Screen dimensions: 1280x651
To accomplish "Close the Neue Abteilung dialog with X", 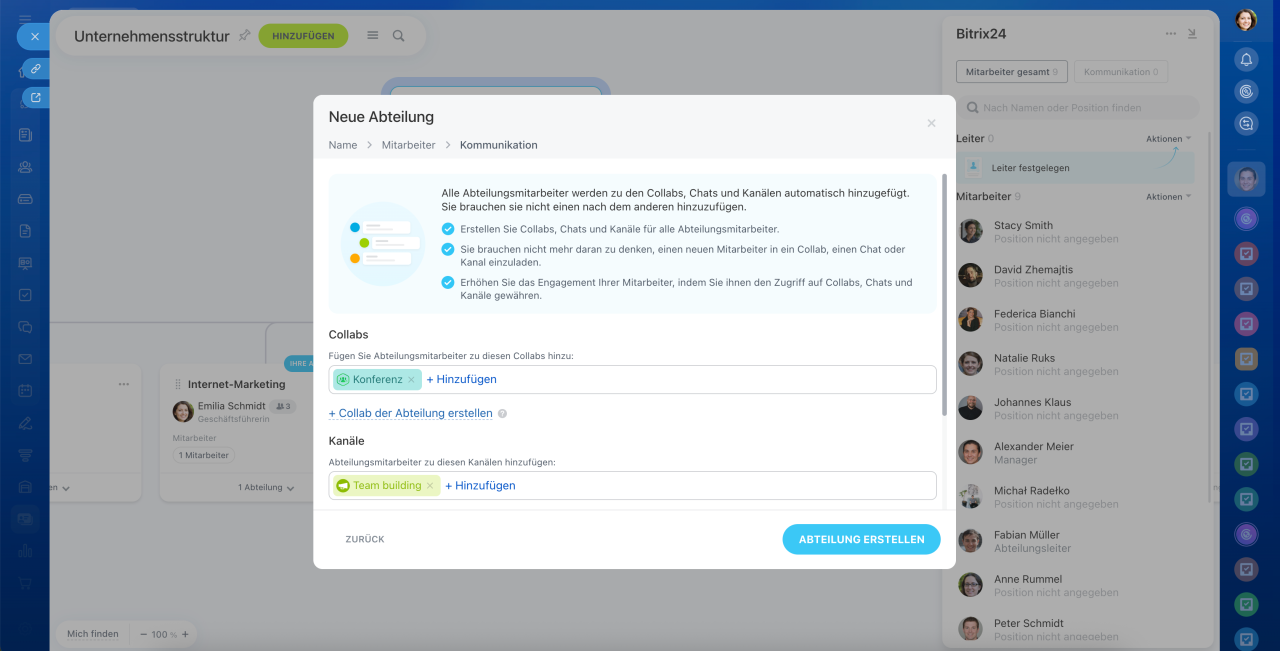I will tap(931, 123).
